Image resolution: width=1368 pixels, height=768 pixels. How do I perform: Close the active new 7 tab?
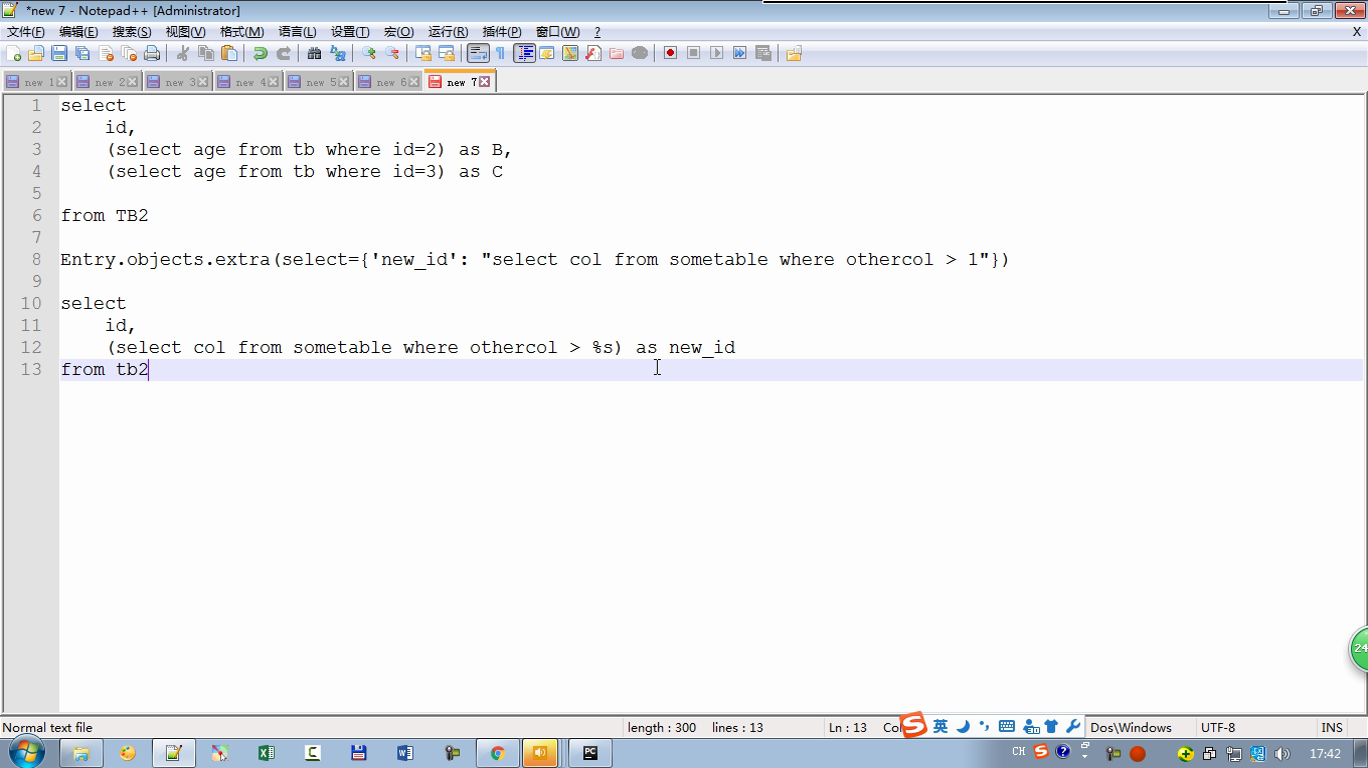485,82
